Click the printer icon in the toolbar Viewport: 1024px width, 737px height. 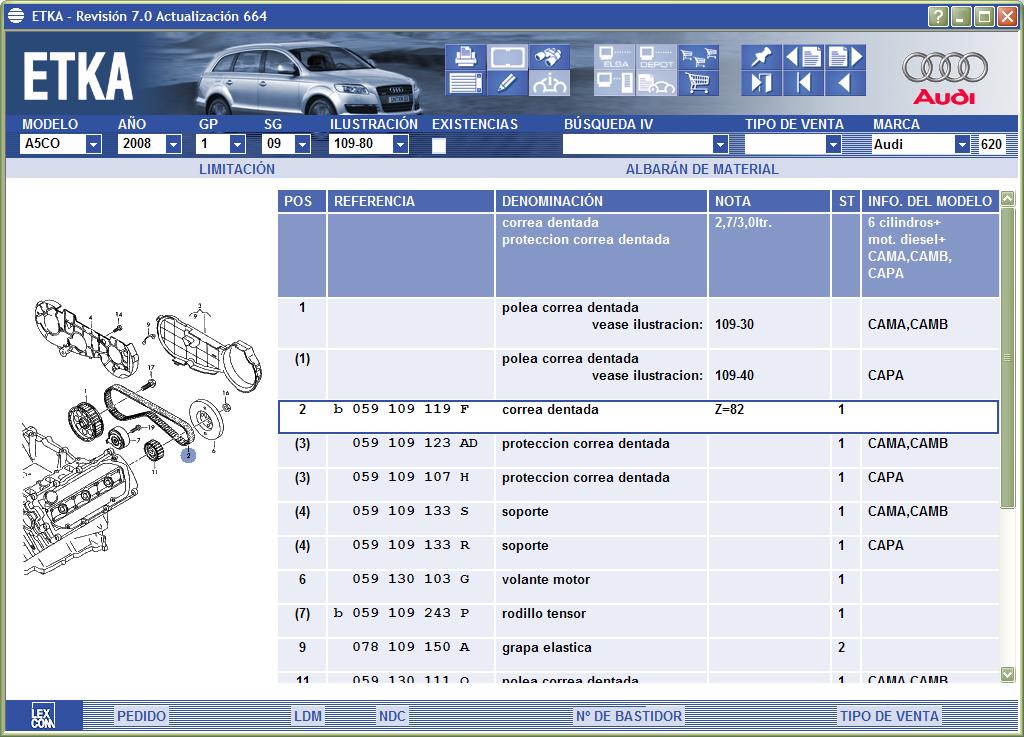[x=466, y=57]
